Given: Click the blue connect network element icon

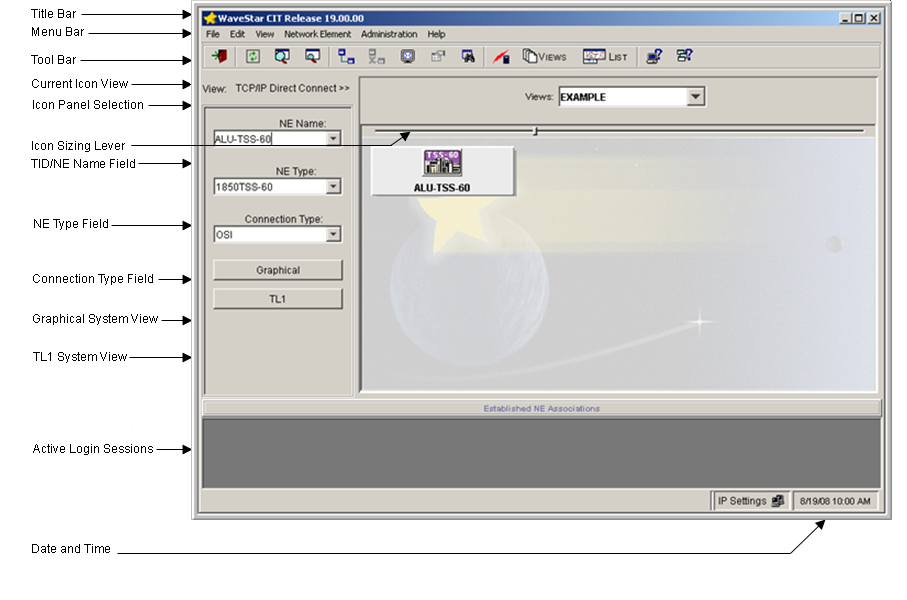Looking at the screenshot, I should [346, 57].
